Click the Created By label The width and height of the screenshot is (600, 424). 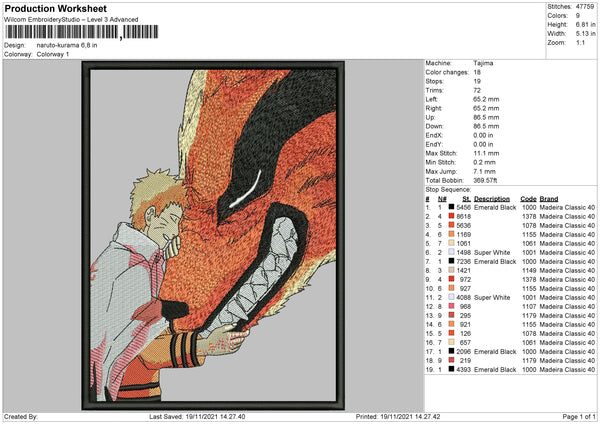coord(21,416)
